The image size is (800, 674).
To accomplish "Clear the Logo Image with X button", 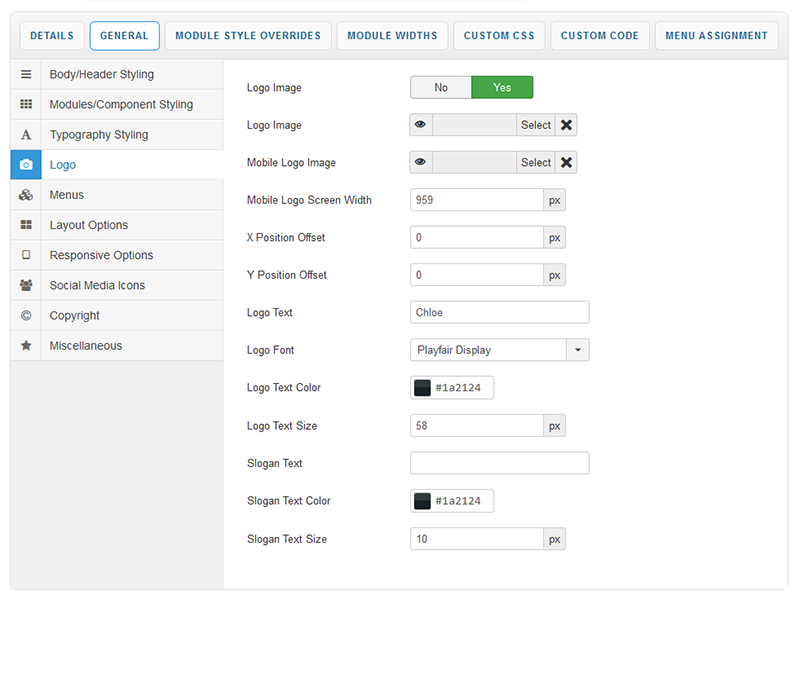I will pyautogui.click(x=566, y=125).
